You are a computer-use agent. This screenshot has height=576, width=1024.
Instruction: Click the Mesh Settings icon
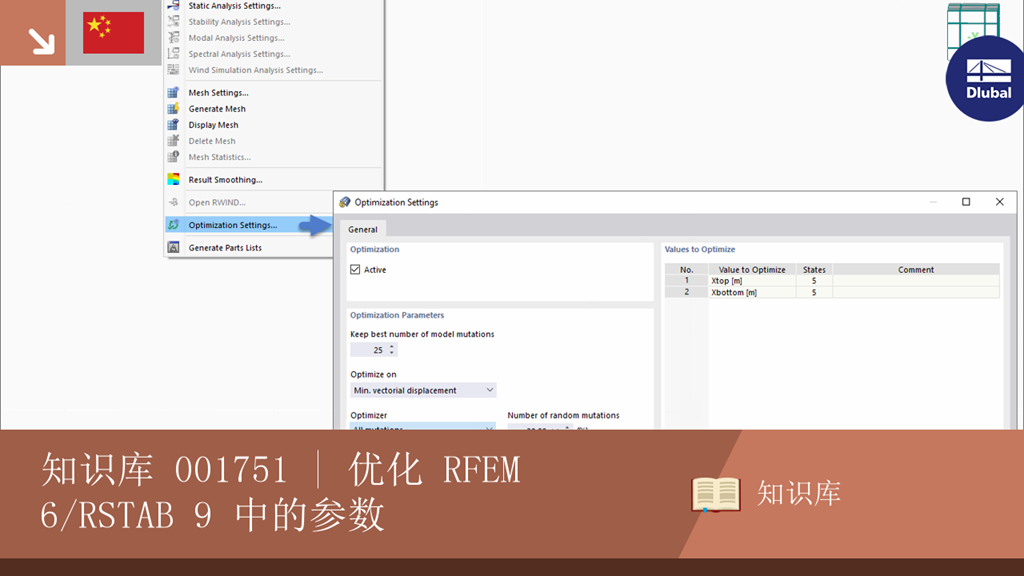tap(173, 93)
